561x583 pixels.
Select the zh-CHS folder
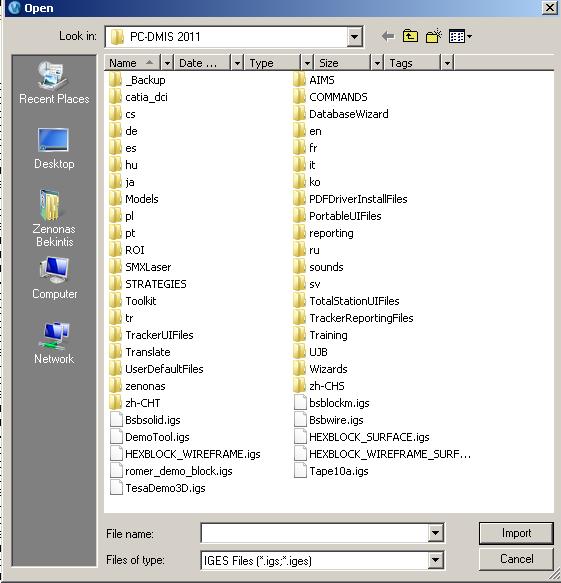[x=319, y=386]
